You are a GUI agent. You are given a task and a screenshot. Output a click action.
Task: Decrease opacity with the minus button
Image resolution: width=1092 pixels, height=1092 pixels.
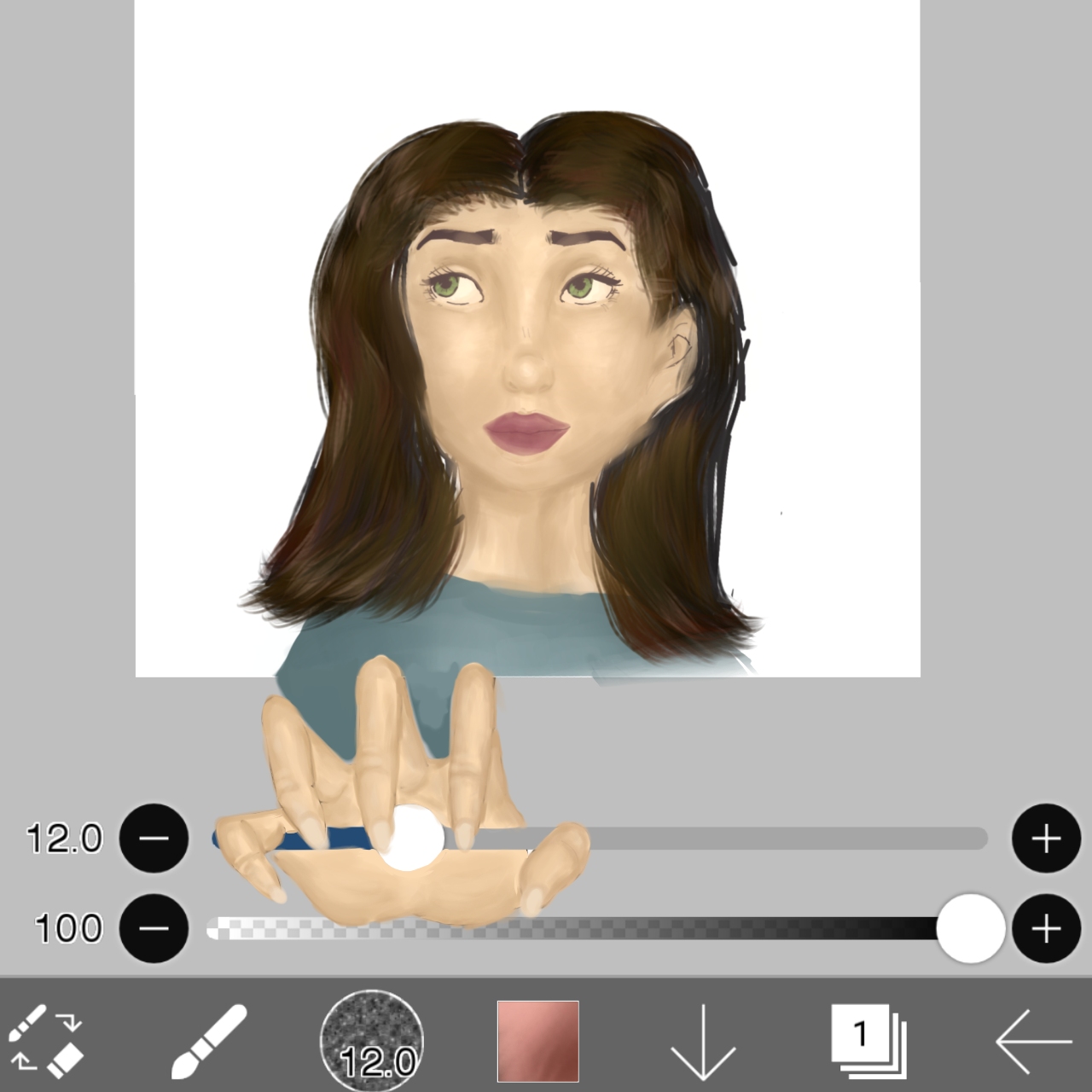coord(154,927)
